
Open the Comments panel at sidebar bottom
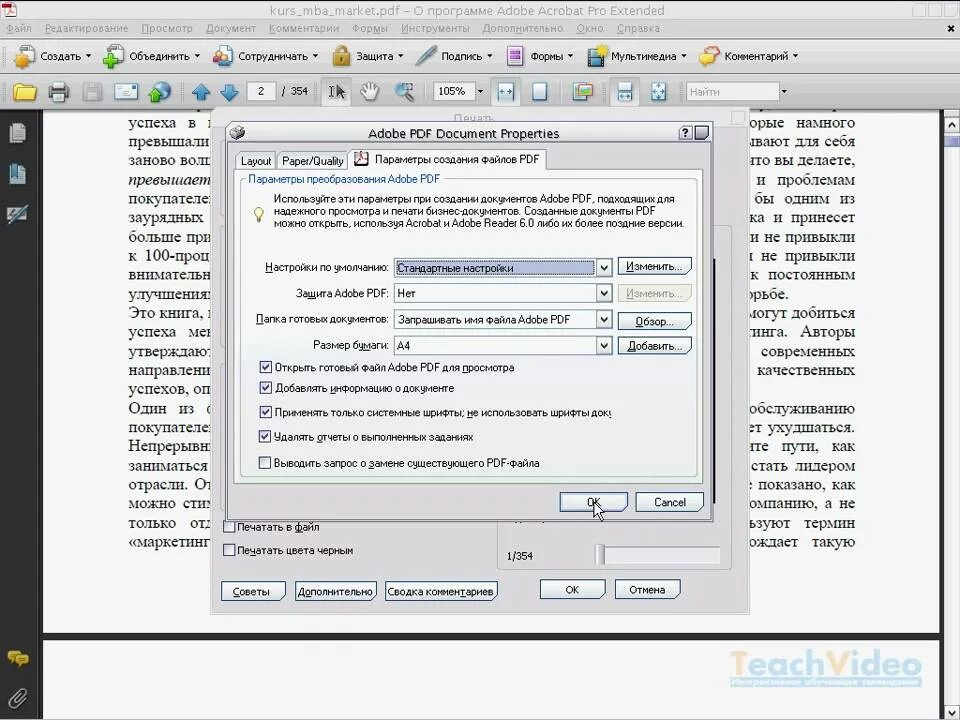(18, 658)
